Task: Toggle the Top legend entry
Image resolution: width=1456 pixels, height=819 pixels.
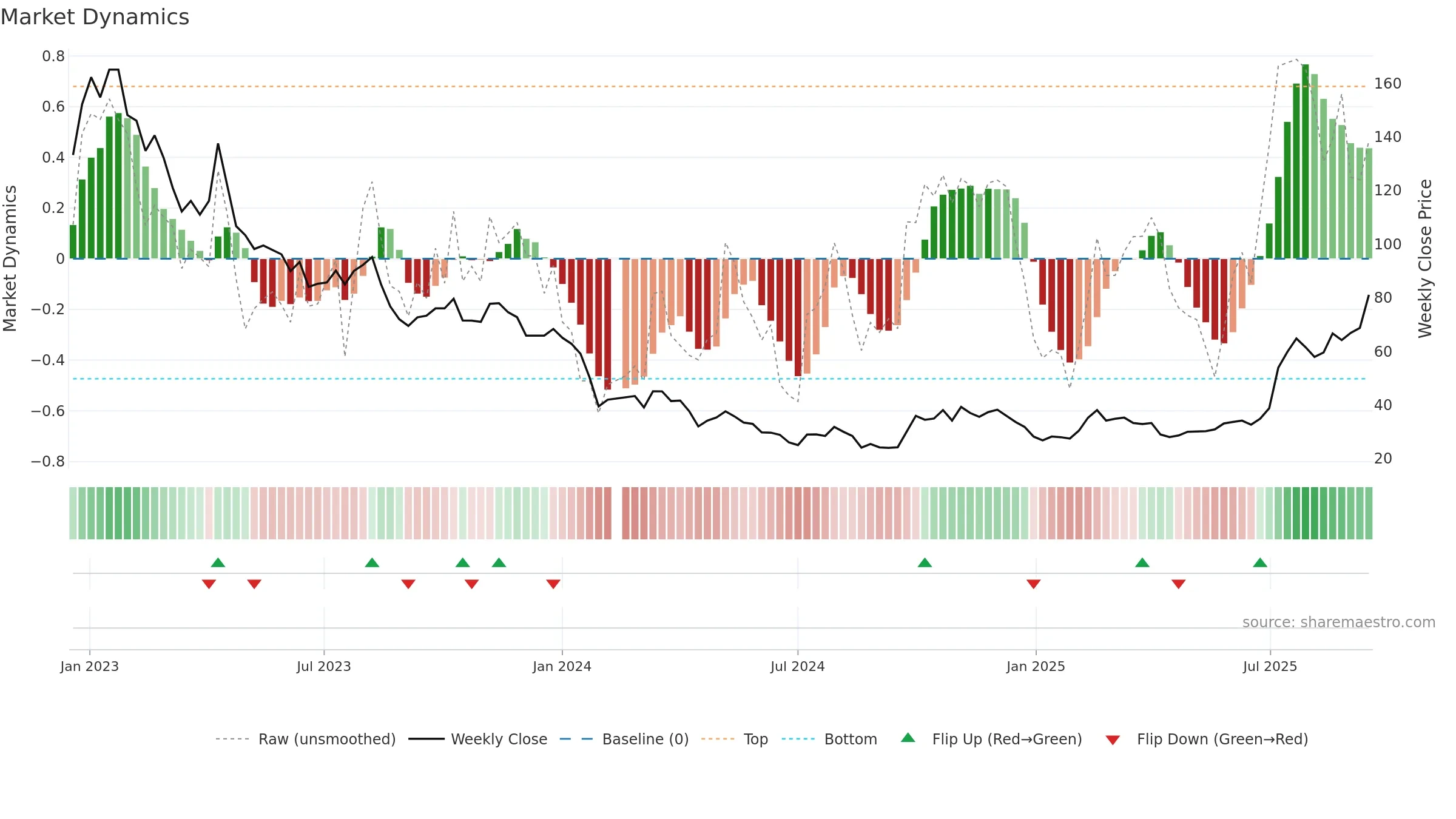Action: pyautogui.click(x=734, y=739)
